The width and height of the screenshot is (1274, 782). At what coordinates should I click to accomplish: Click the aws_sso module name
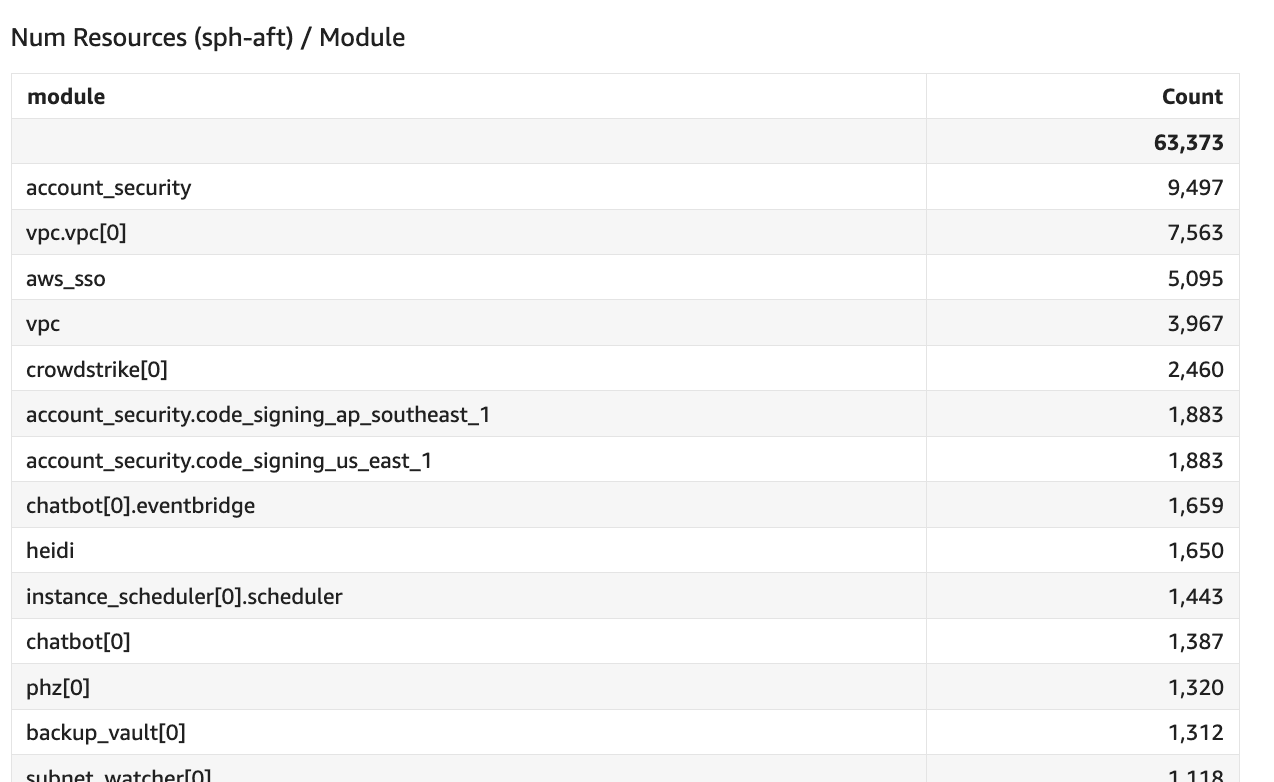[x=66, y=279]
